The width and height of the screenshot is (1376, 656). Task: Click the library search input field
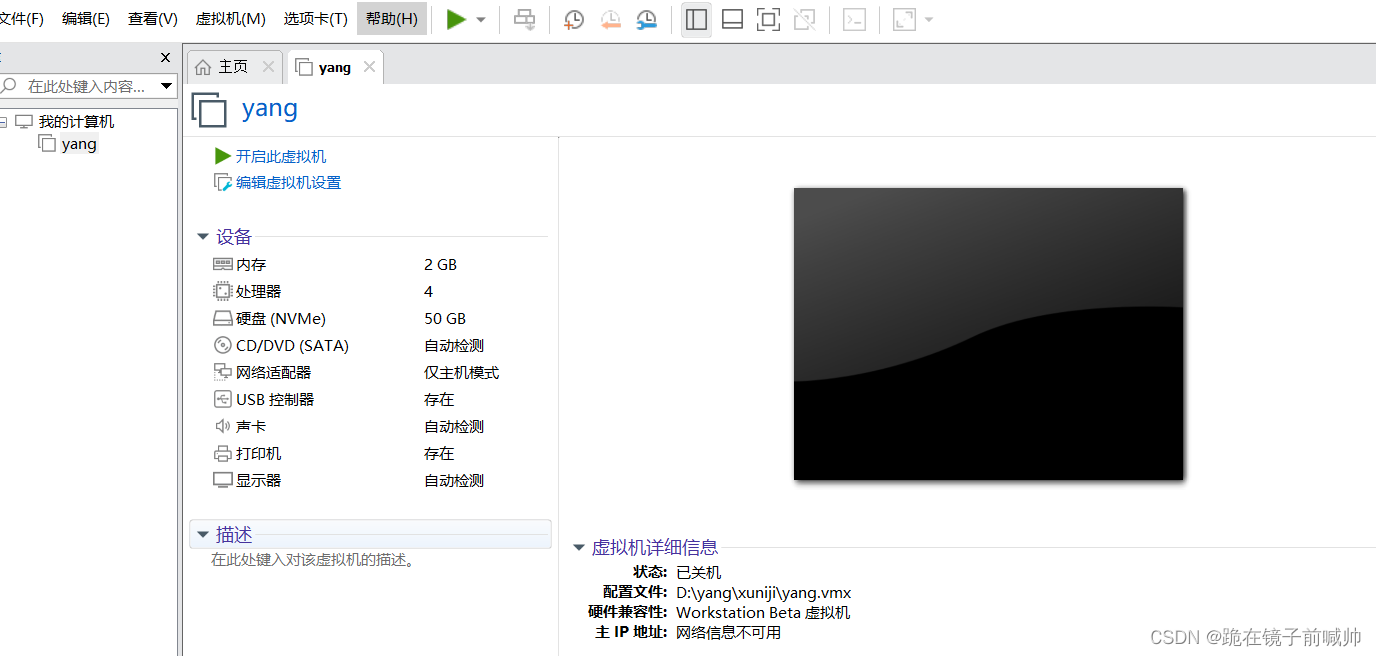[x=85, y=87]
